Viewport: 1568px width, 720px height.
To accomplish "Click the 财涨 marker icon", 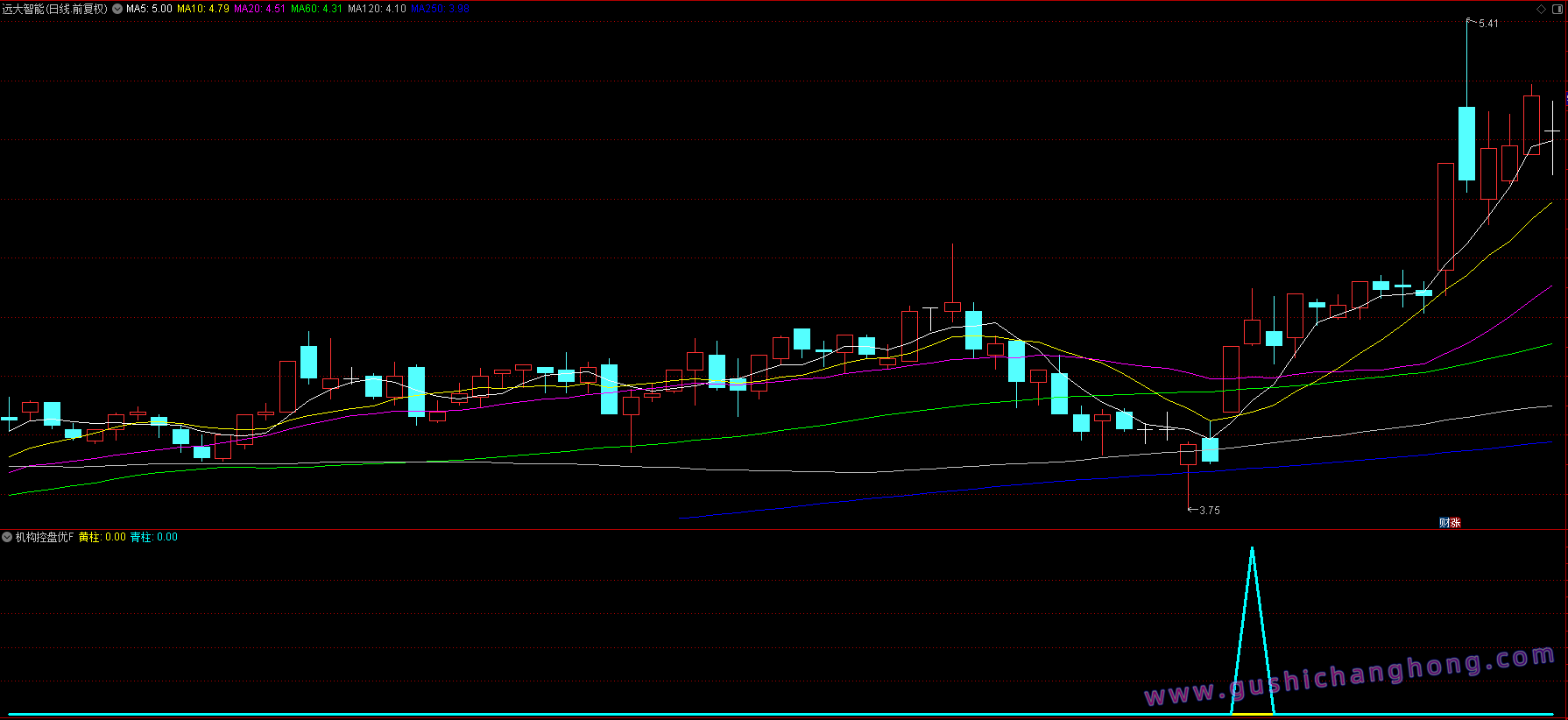I will [x=1450, y=523].
